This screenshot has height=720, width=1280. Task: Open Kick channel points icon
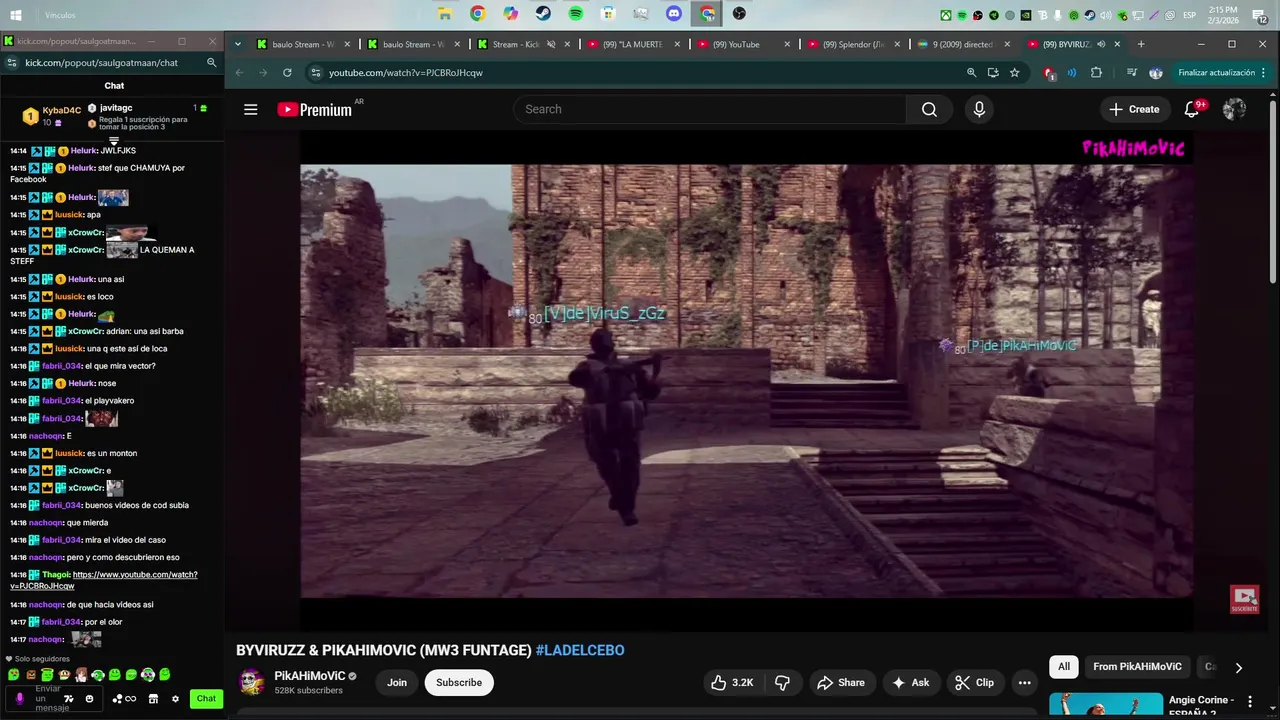click(x=124, y=699)
